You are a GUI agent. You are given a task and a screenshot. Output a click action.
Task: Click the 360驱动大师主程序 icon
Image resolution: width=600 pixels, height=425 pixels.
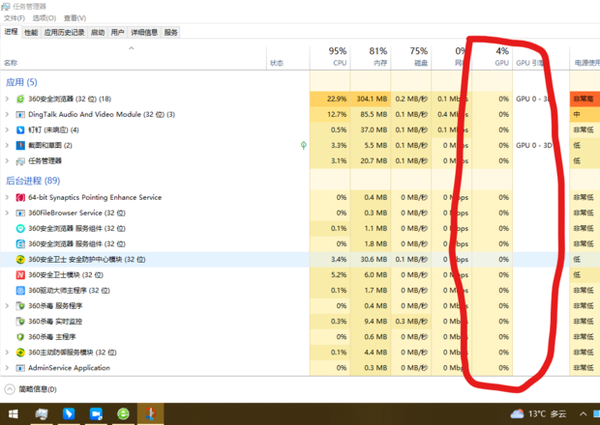[x=20, y=290]
